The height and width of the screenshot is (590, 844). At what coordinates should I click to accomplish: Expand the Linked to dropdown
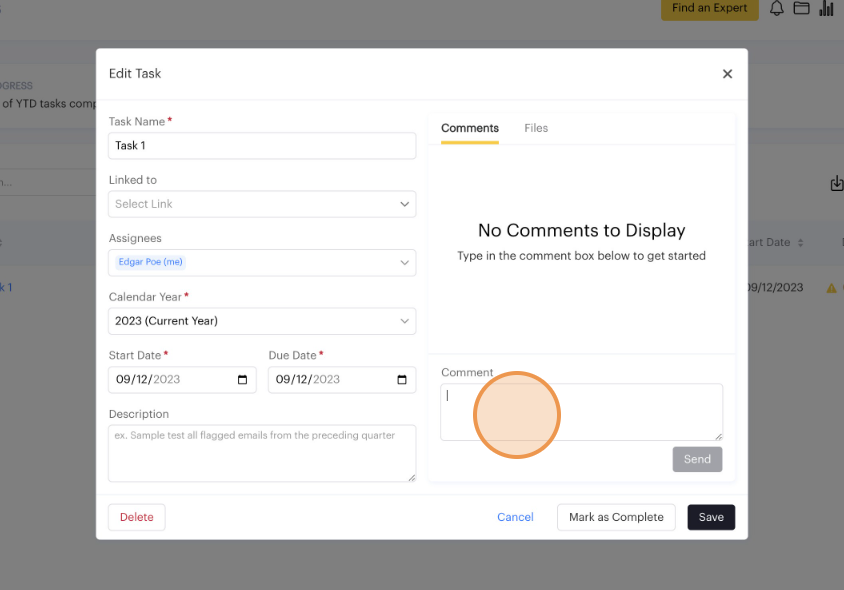262,204
